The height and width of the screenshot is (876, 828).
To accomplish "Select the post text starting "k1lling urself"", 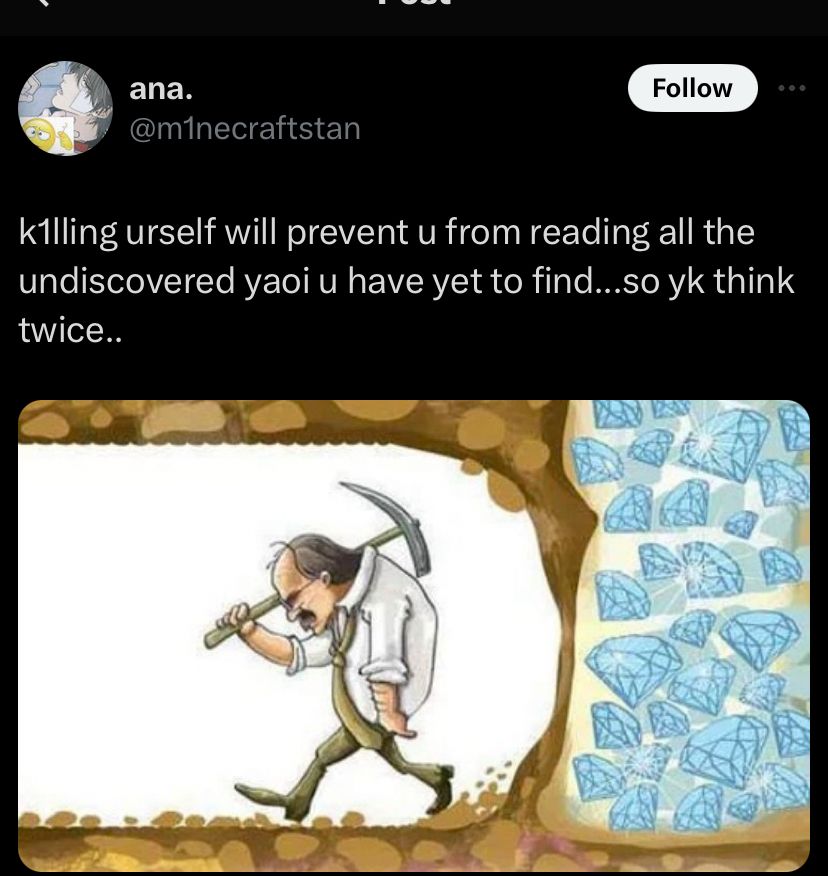I will coord(406,281).
